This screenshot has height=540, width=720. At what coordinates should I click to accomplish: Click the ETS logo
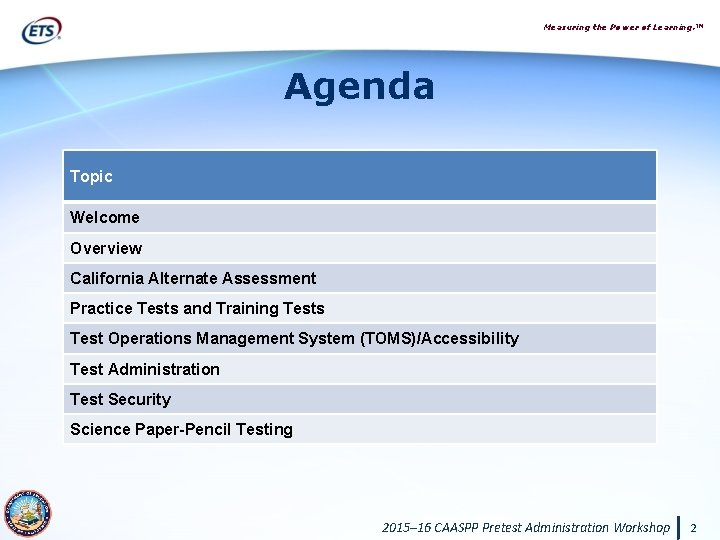pos(42,30)
